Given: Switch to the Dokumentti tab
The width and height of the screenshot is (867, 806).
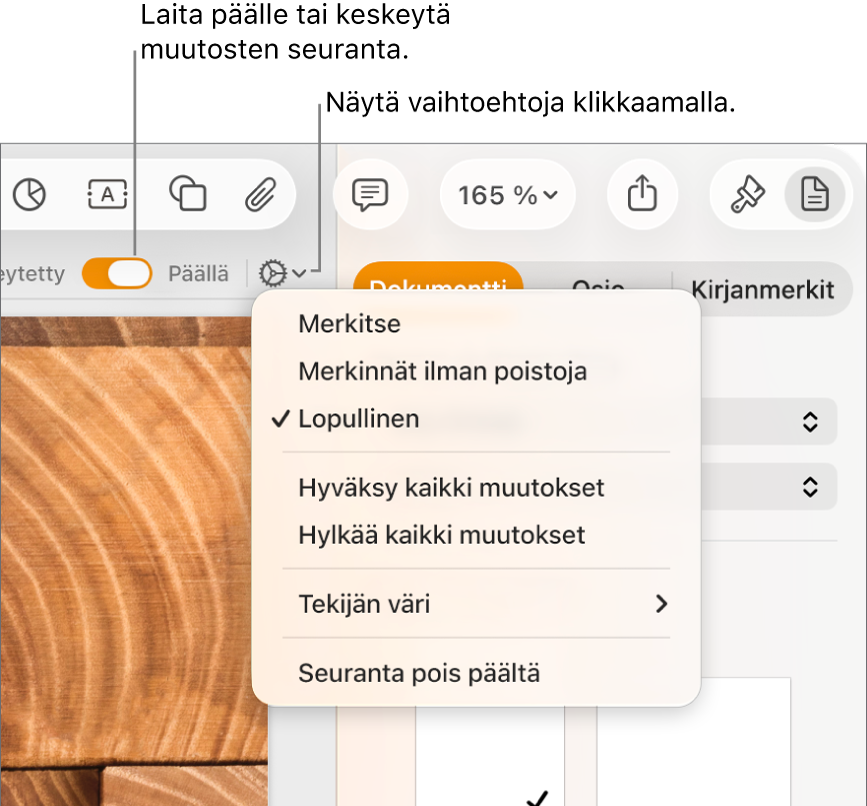Looking at the screenshot, I should [438, 276].
